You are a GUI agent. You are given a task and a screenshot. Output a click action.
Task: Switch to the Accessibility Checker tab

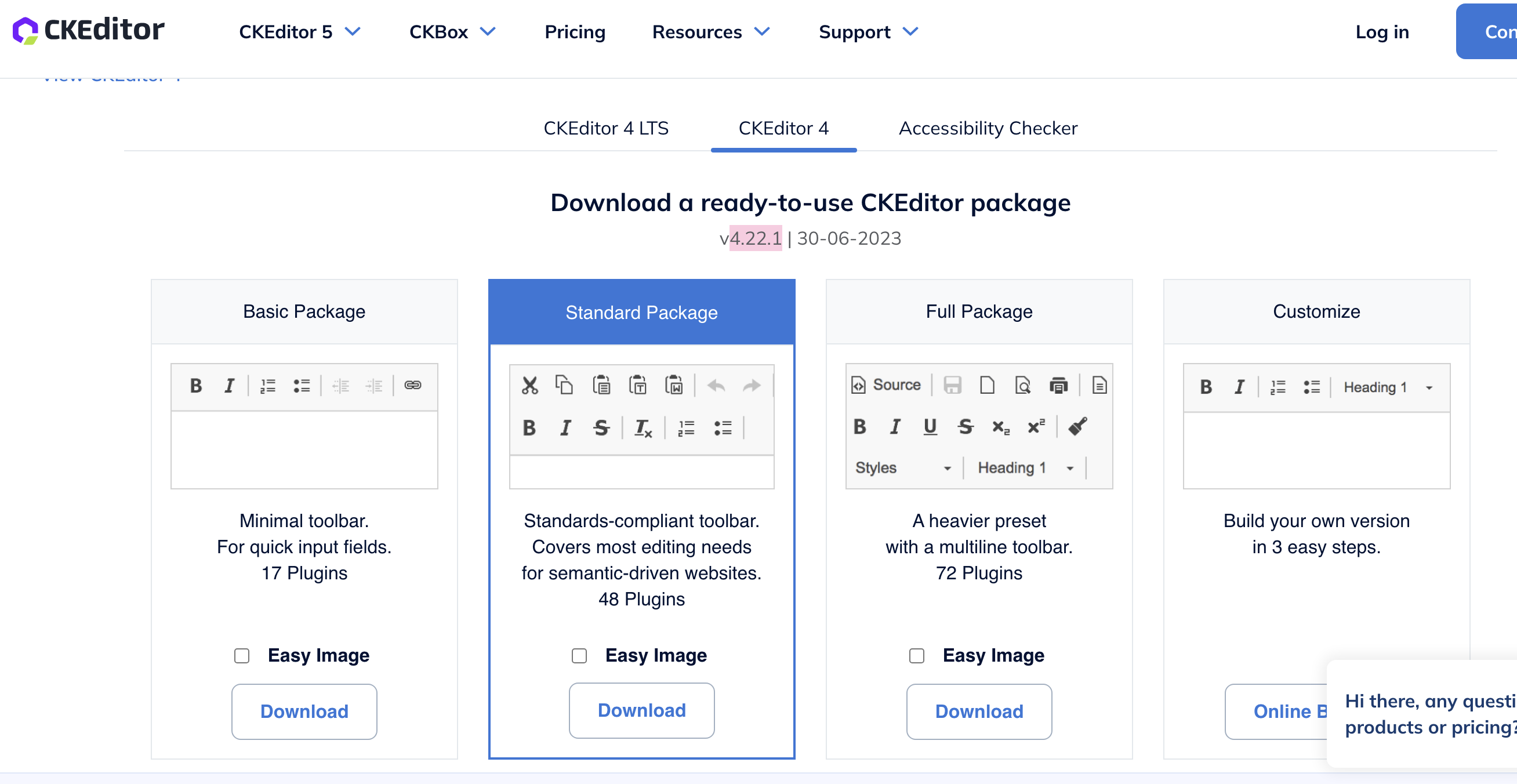pyautogui.click(x=988, y=128)
